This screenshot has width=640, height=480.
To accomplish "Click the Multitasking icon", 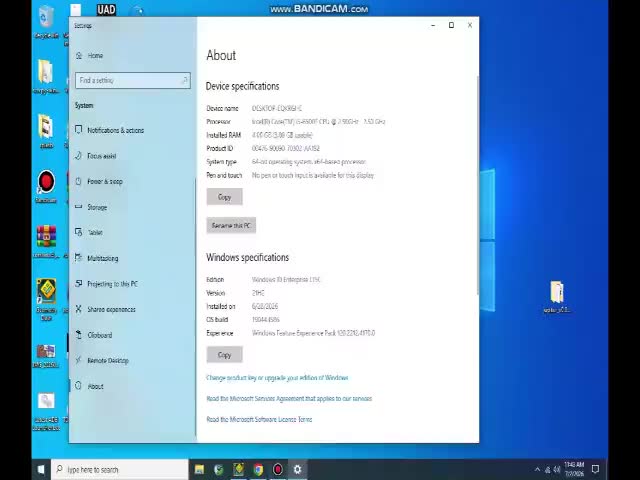I will [x=79, y=258].
